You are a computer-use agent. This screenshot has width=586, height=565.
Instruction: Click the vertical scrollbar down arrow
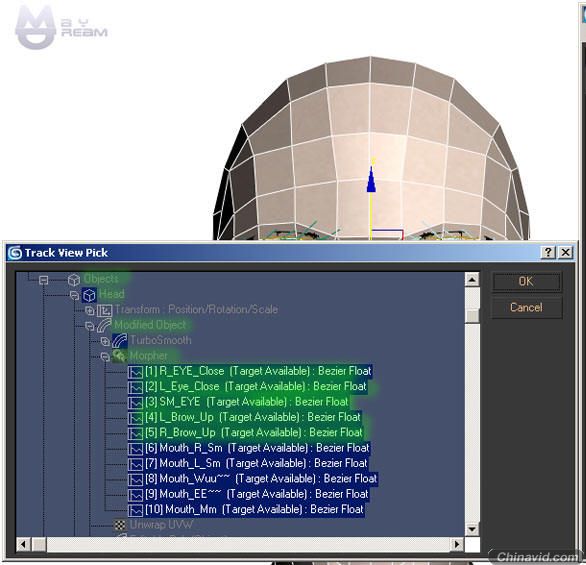click(472, 529)
